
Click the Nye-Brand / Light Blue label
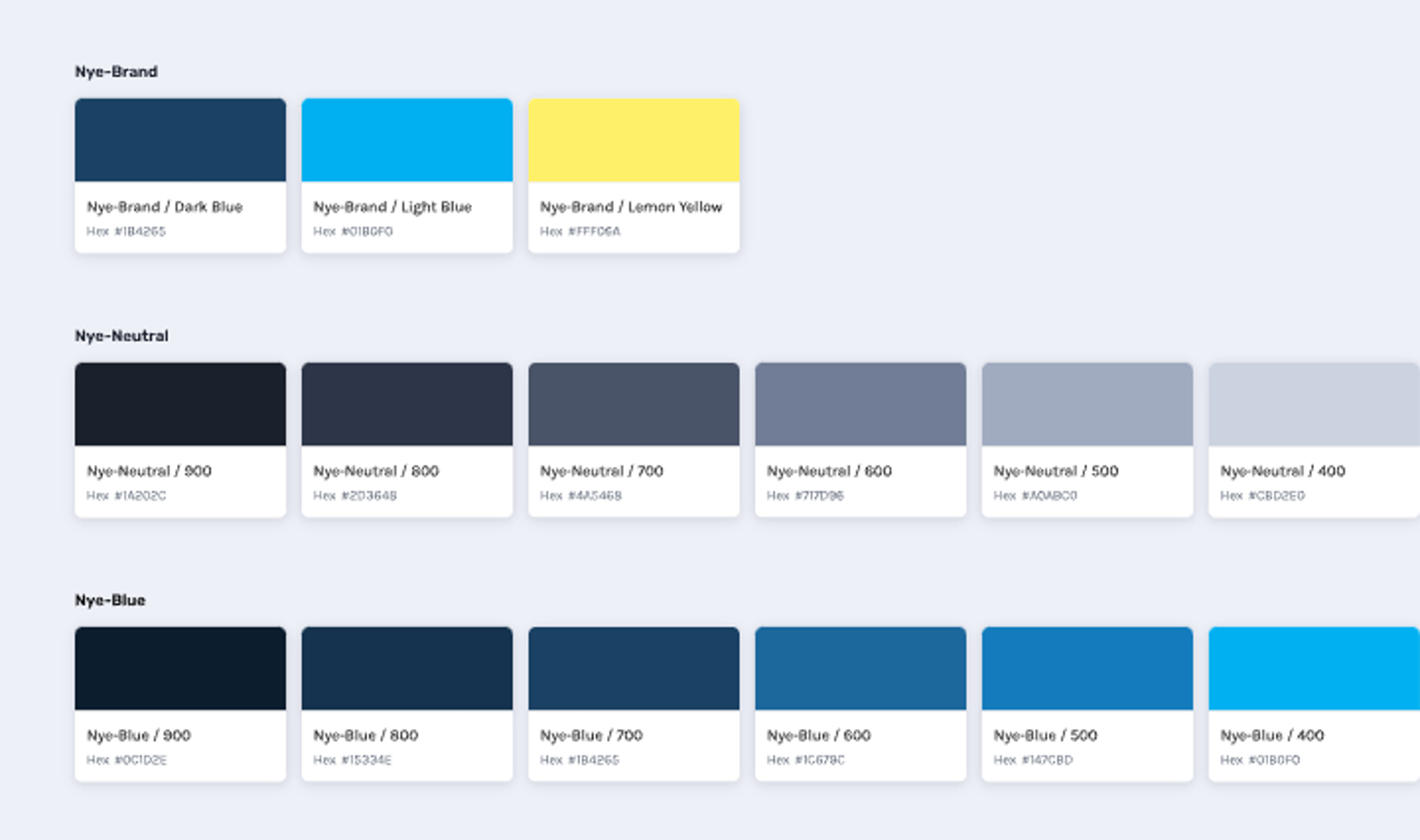pyautogui.click(x=392, y=207)
